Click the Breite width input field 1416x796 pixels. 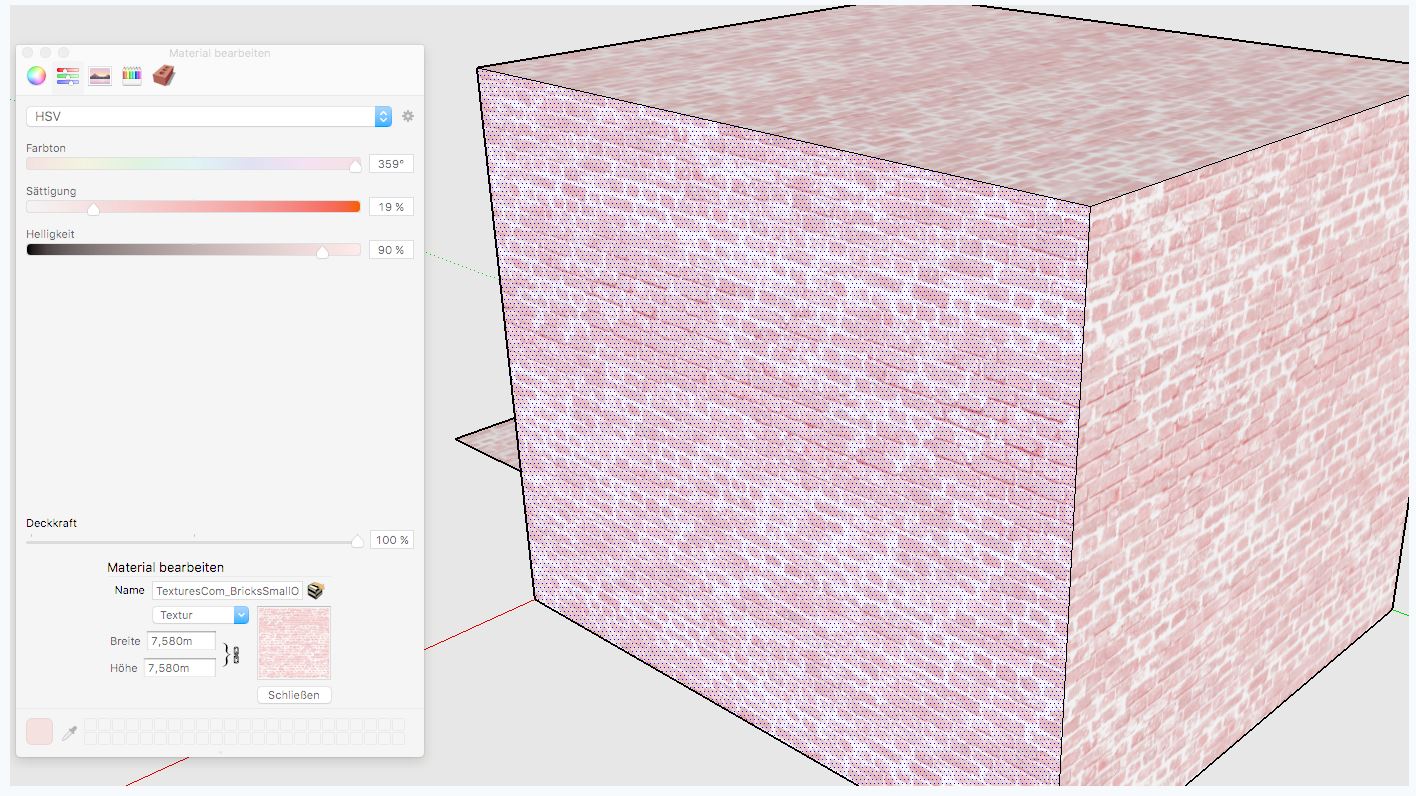pos(181,641)
